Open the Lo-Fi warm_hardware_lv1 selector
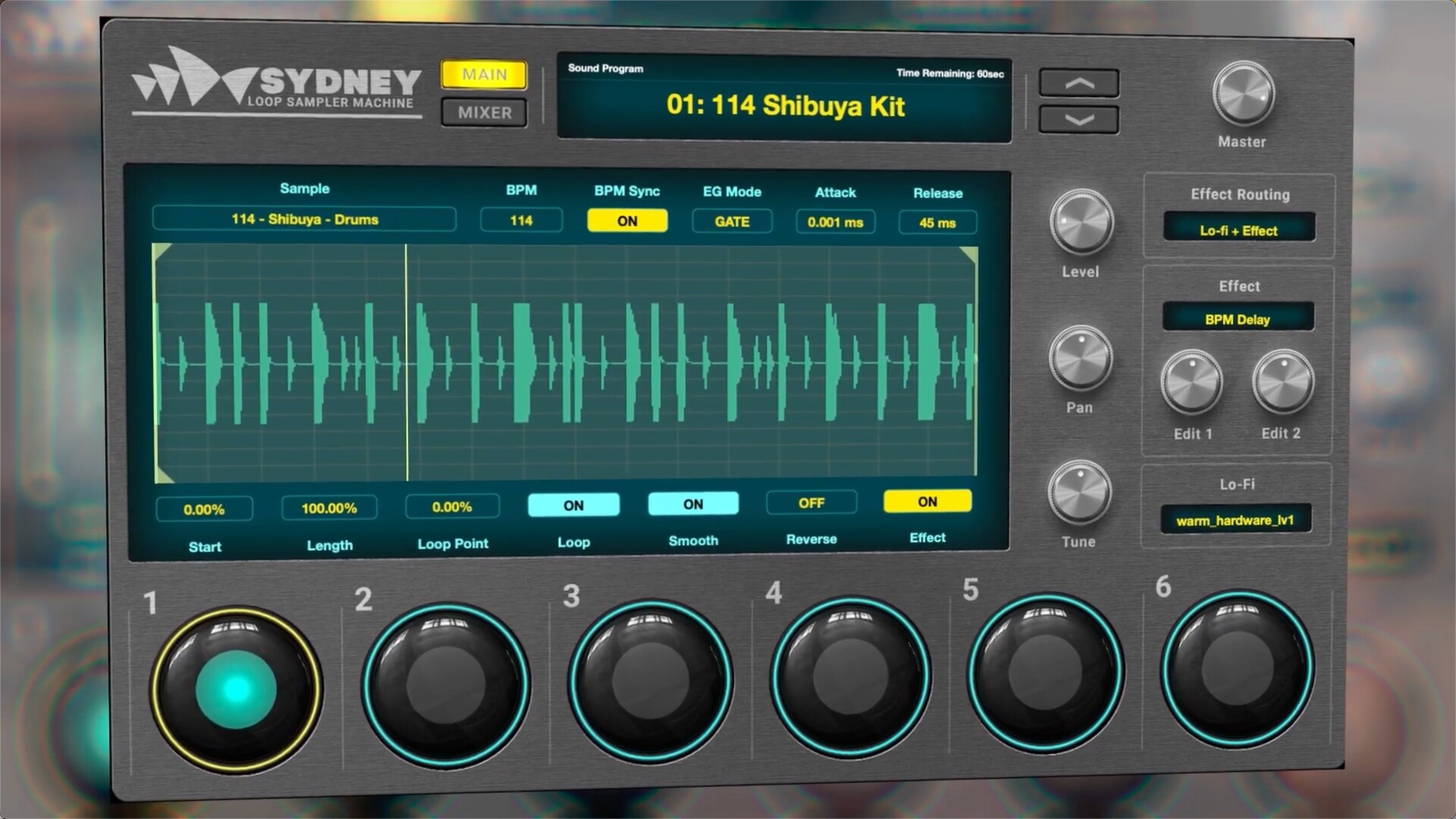1456x819 pixels. coord(1235,520)
